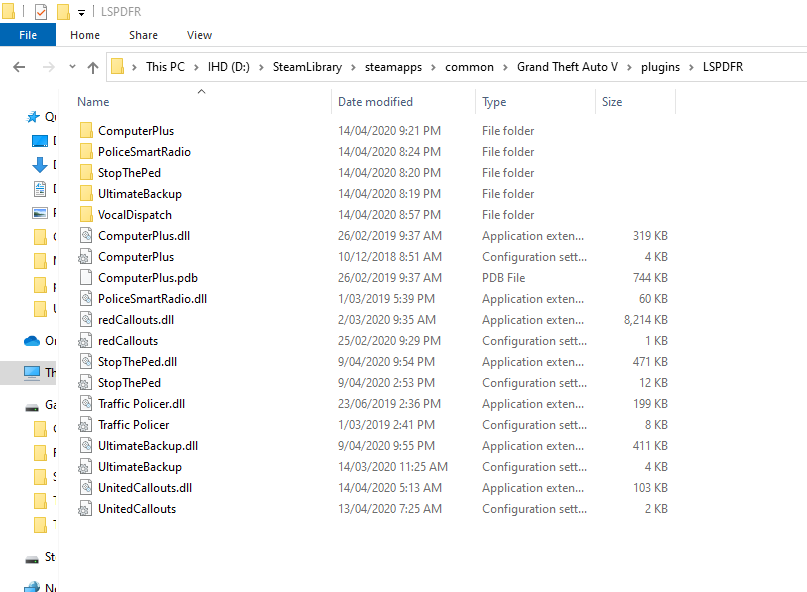Expand the chevron after This PC breadcrumb
This screenshot has height=592, width=807.
(196, 67)
